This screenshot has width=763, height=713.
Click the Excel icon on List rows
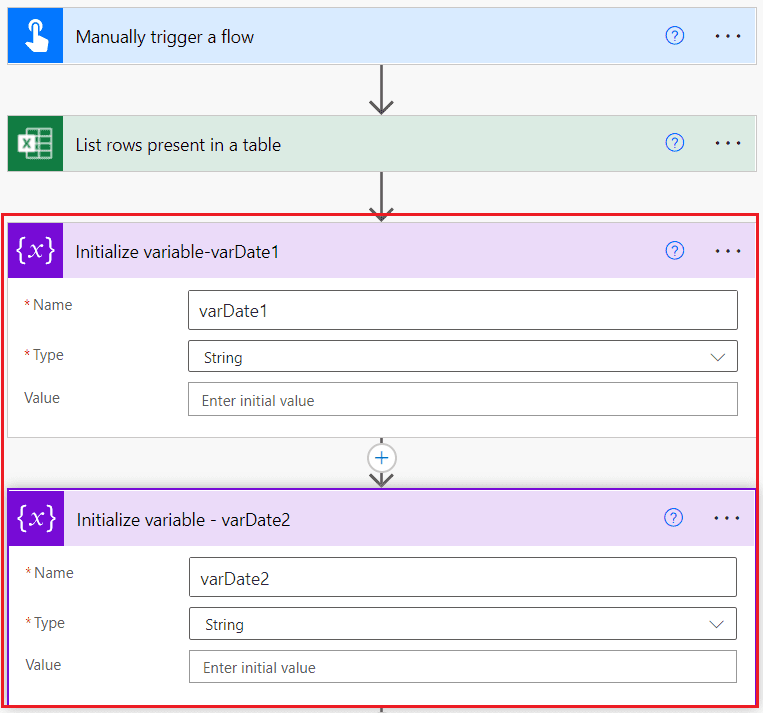click(x=36, y=144)
